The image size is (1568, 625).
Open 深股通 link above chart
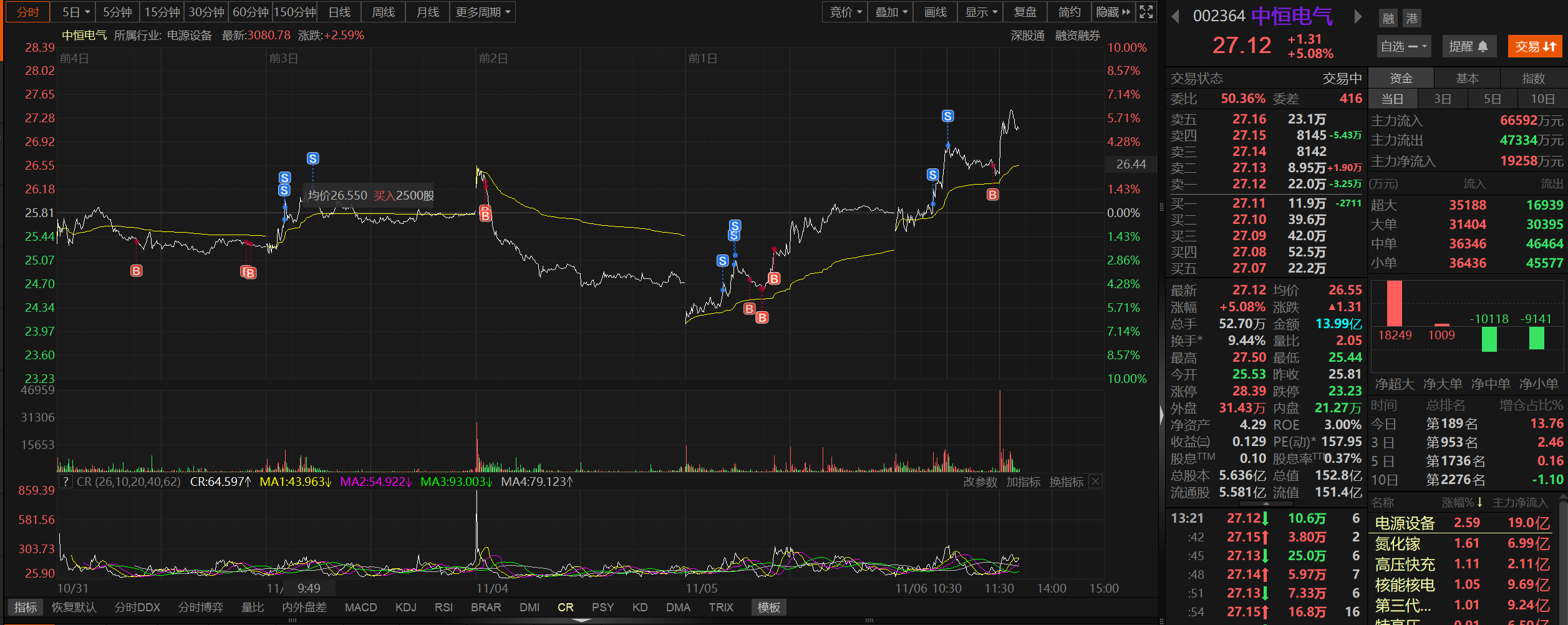pyautogui.click(x=1028, y=36)
